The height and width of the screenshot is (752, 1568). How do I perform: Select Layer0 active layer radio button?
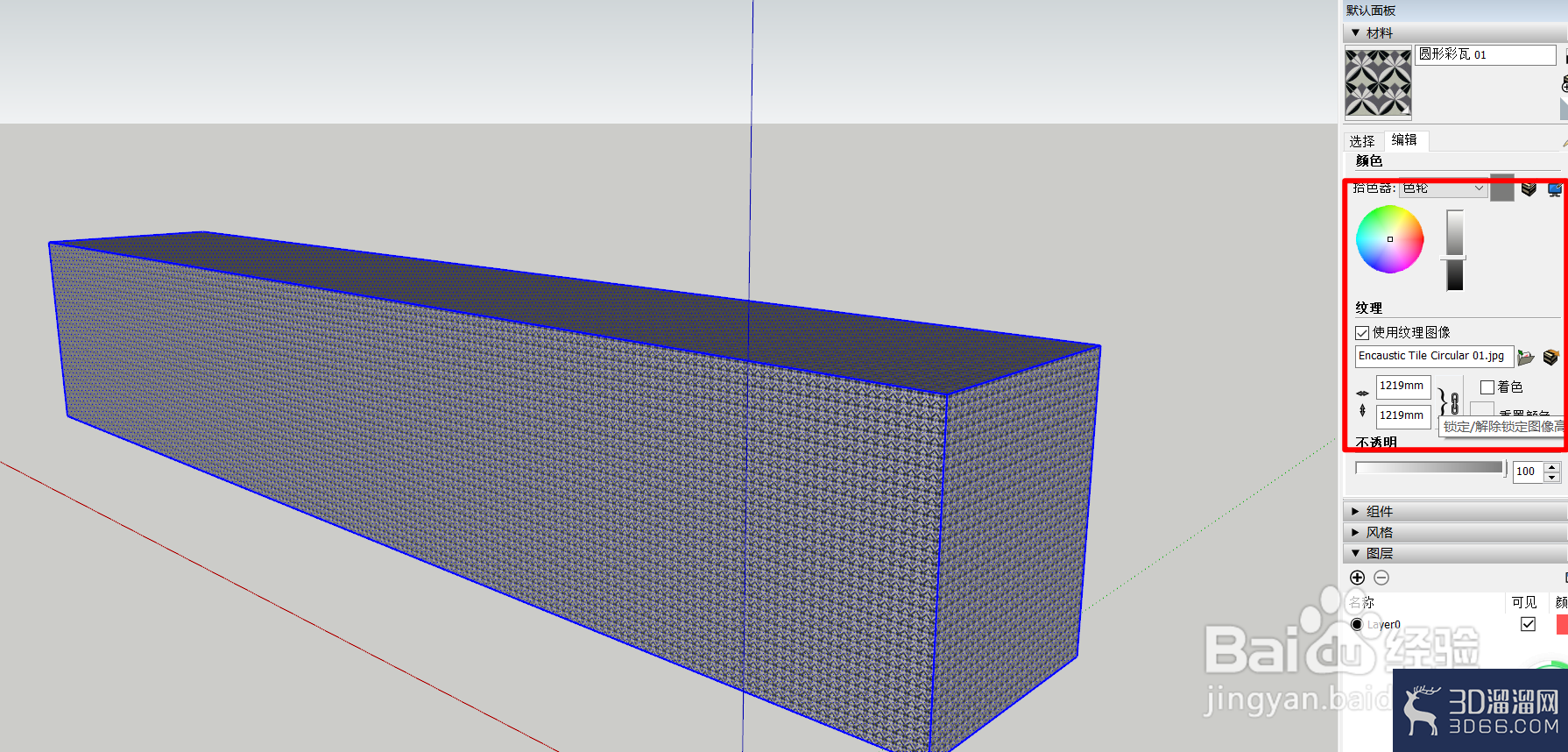point(1357,624)
